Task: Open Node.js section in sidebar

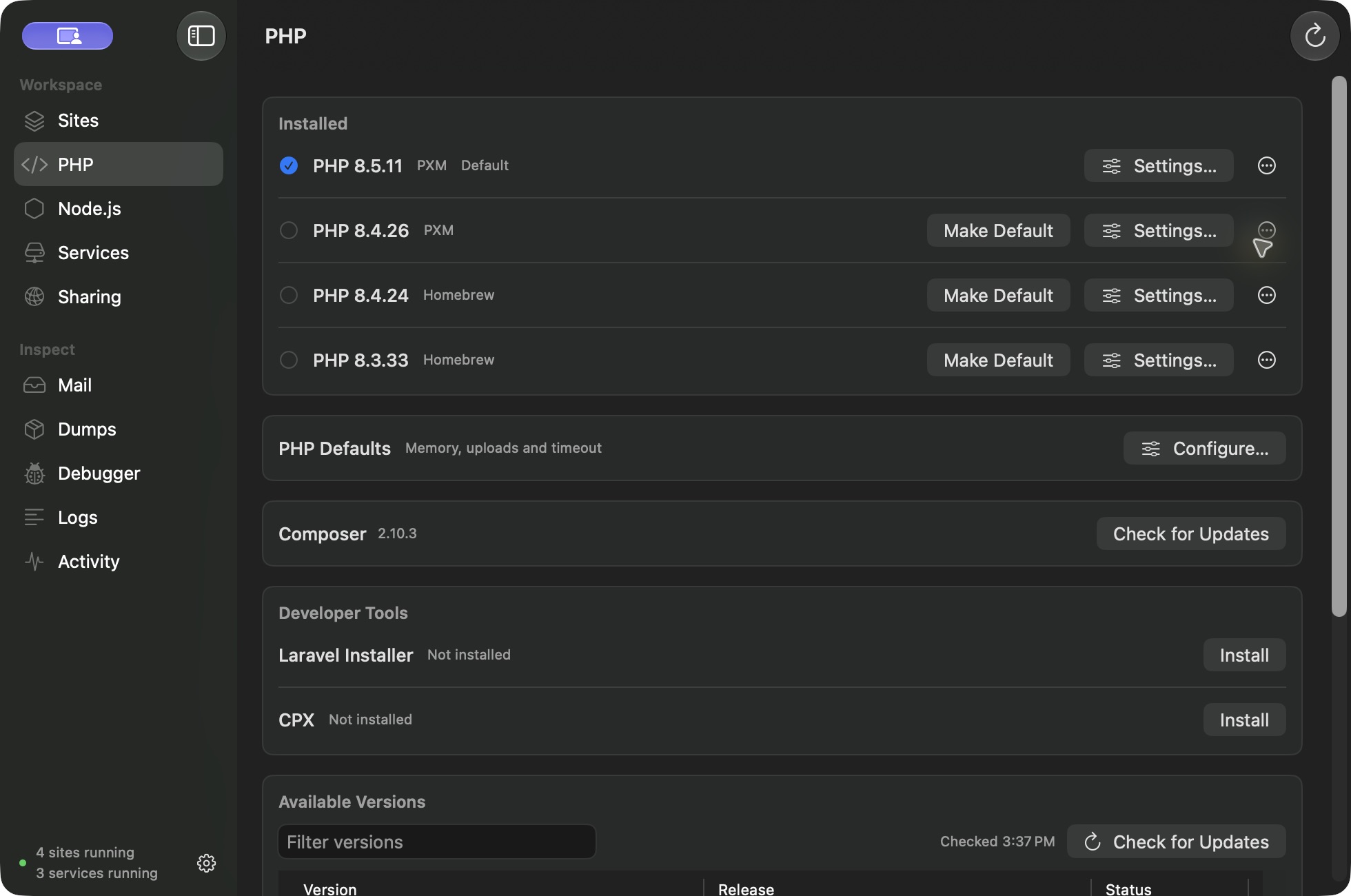Action: (x=119, y=208)
